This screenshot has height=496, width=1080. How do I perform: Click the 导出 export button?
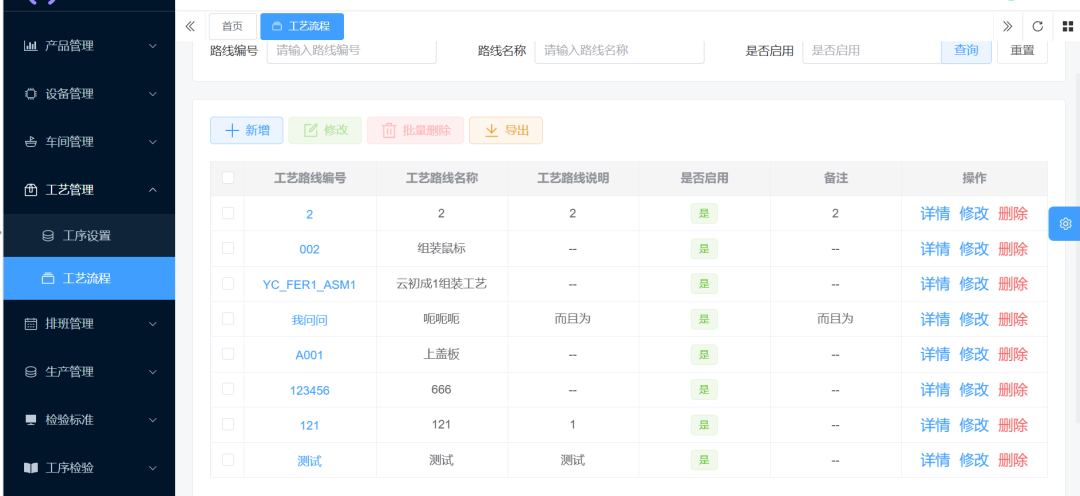pos(506,130)
